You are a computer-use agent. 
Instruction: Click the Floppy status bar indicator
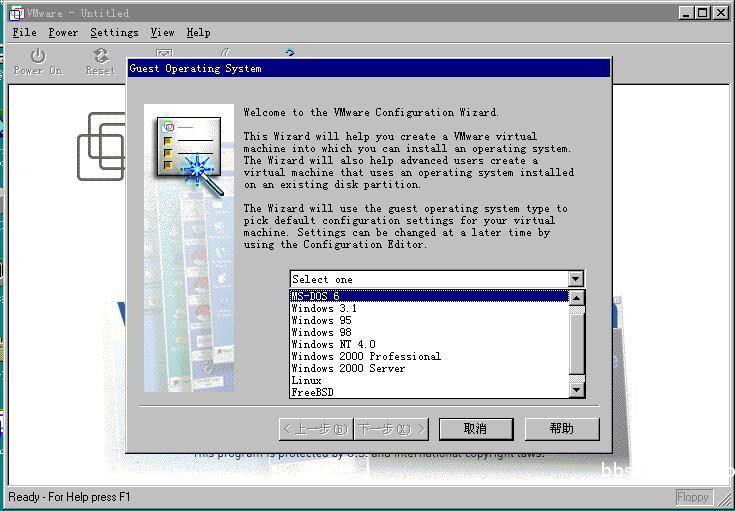coord(695,496)
